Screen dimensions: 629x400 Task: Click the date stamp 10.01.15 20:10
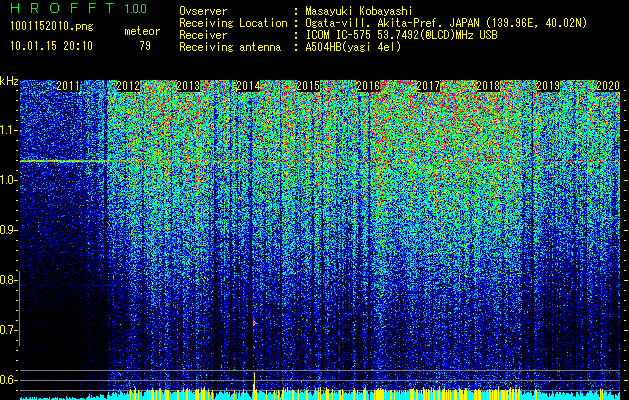point(51,46)
